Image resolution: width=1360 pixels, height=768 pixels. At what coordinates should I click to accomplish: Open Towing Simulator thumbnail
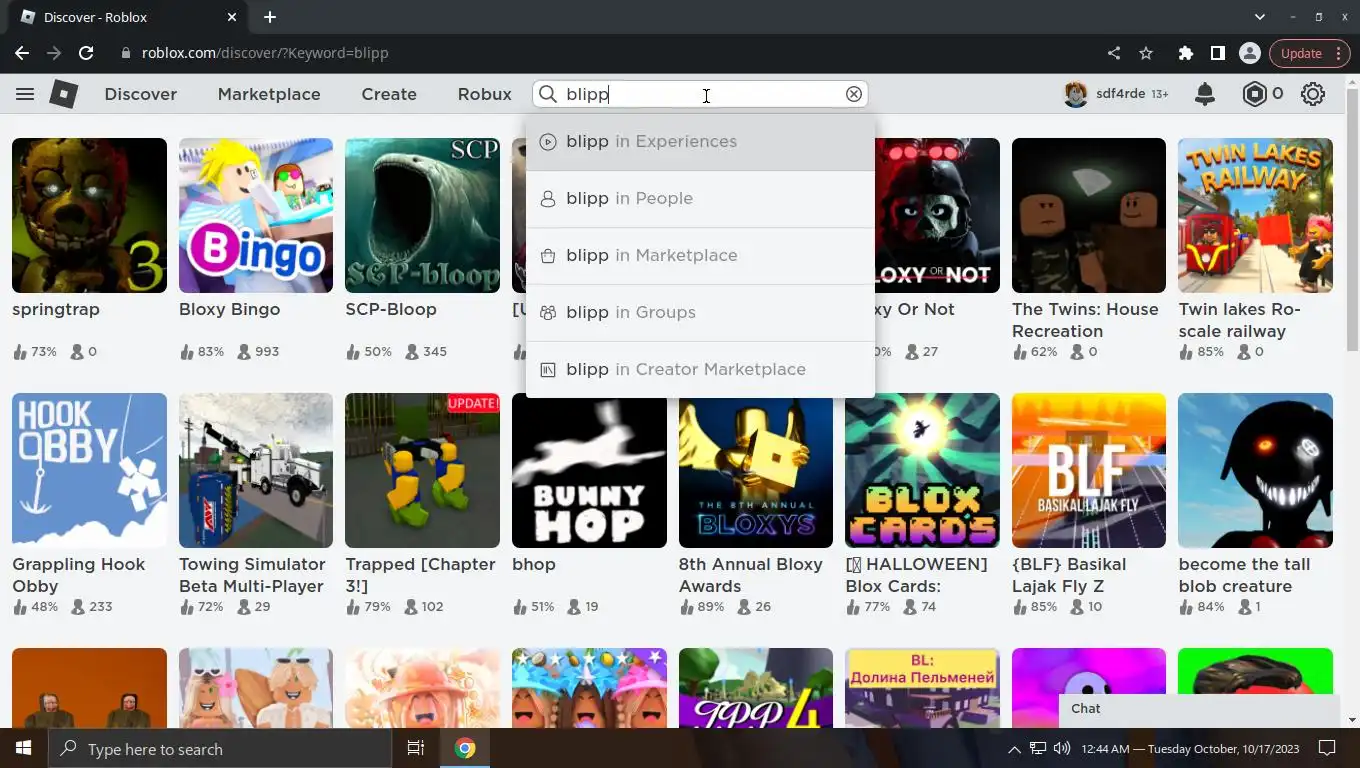point(256,470)
